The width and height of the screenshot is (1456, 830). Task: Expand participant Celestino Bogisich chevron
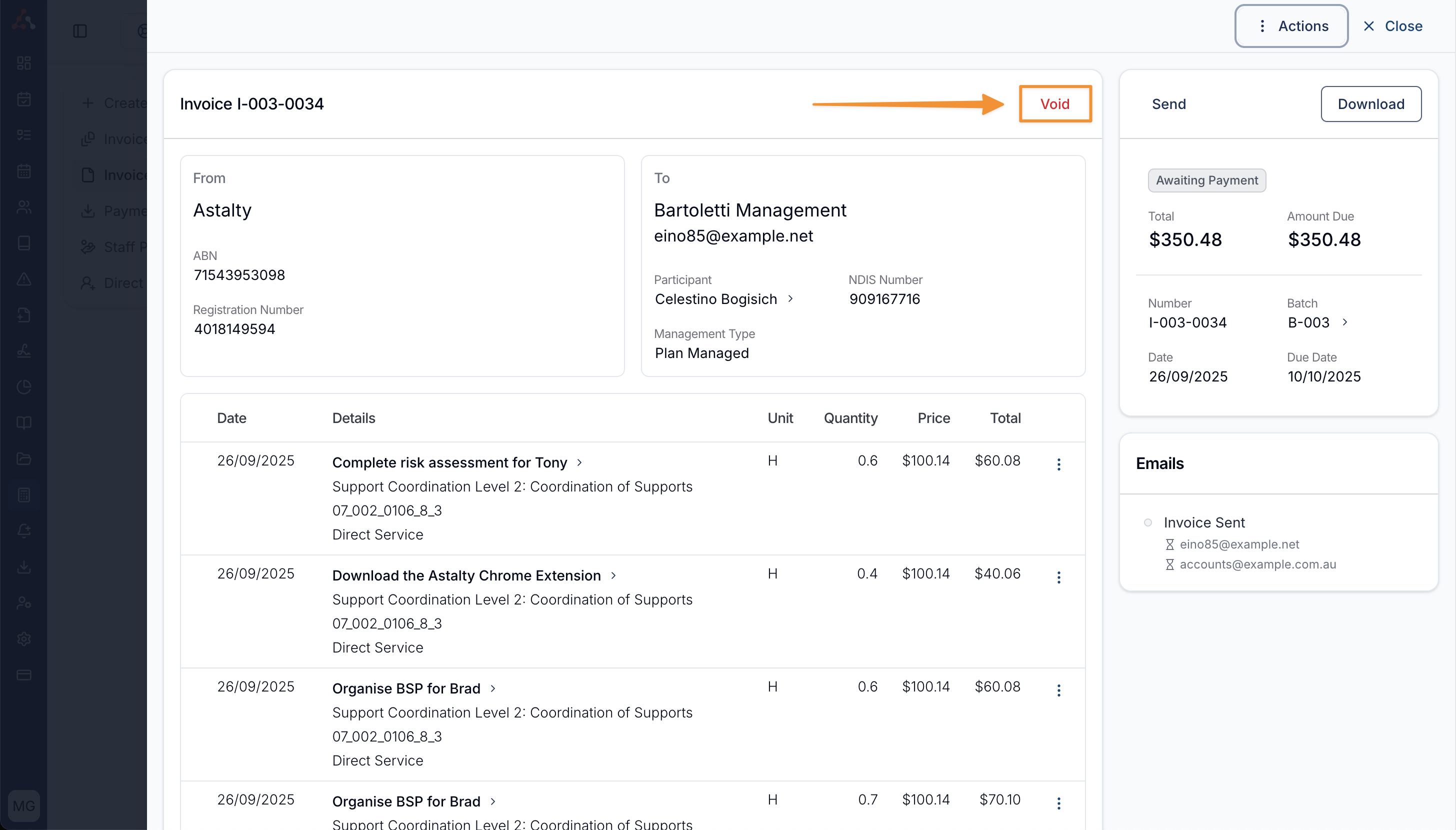click(790, 298)
